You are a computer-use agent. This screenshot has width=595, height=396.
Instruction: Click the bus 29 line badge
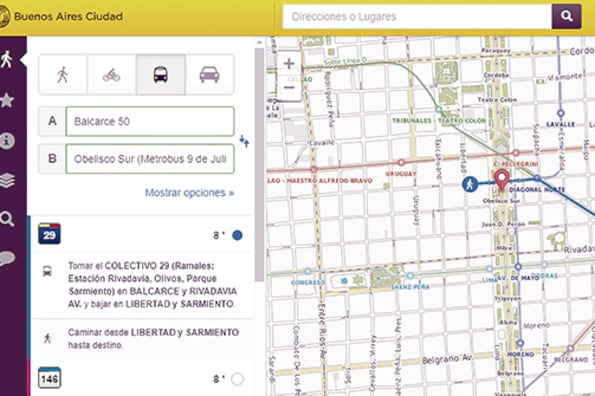pos(49,234)
